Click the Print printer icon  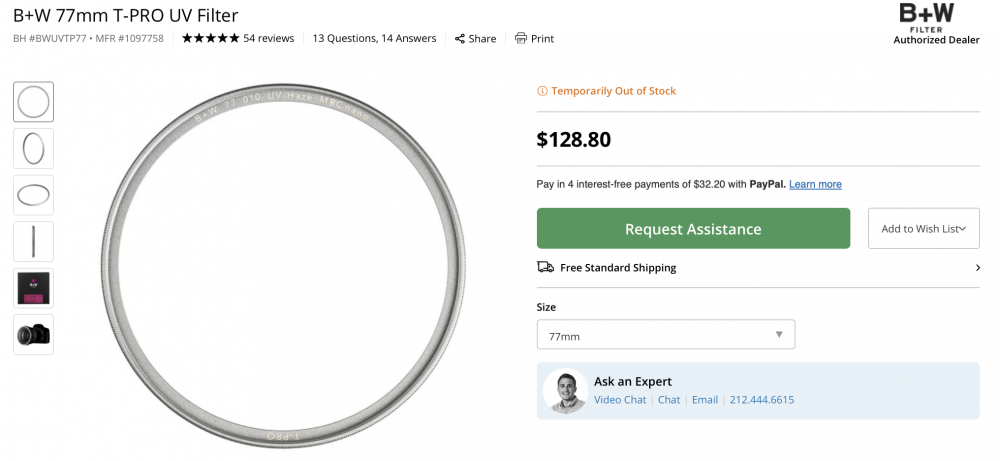[521, 38]
